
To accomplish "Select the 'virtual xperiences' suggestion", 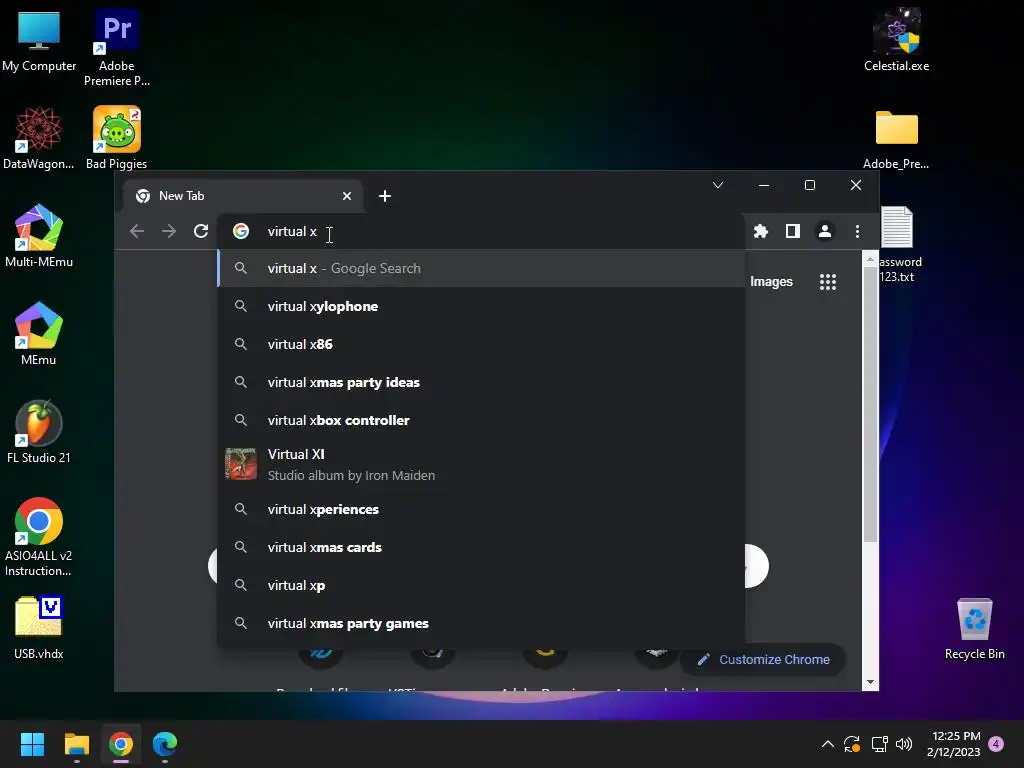I will point(481,509).
